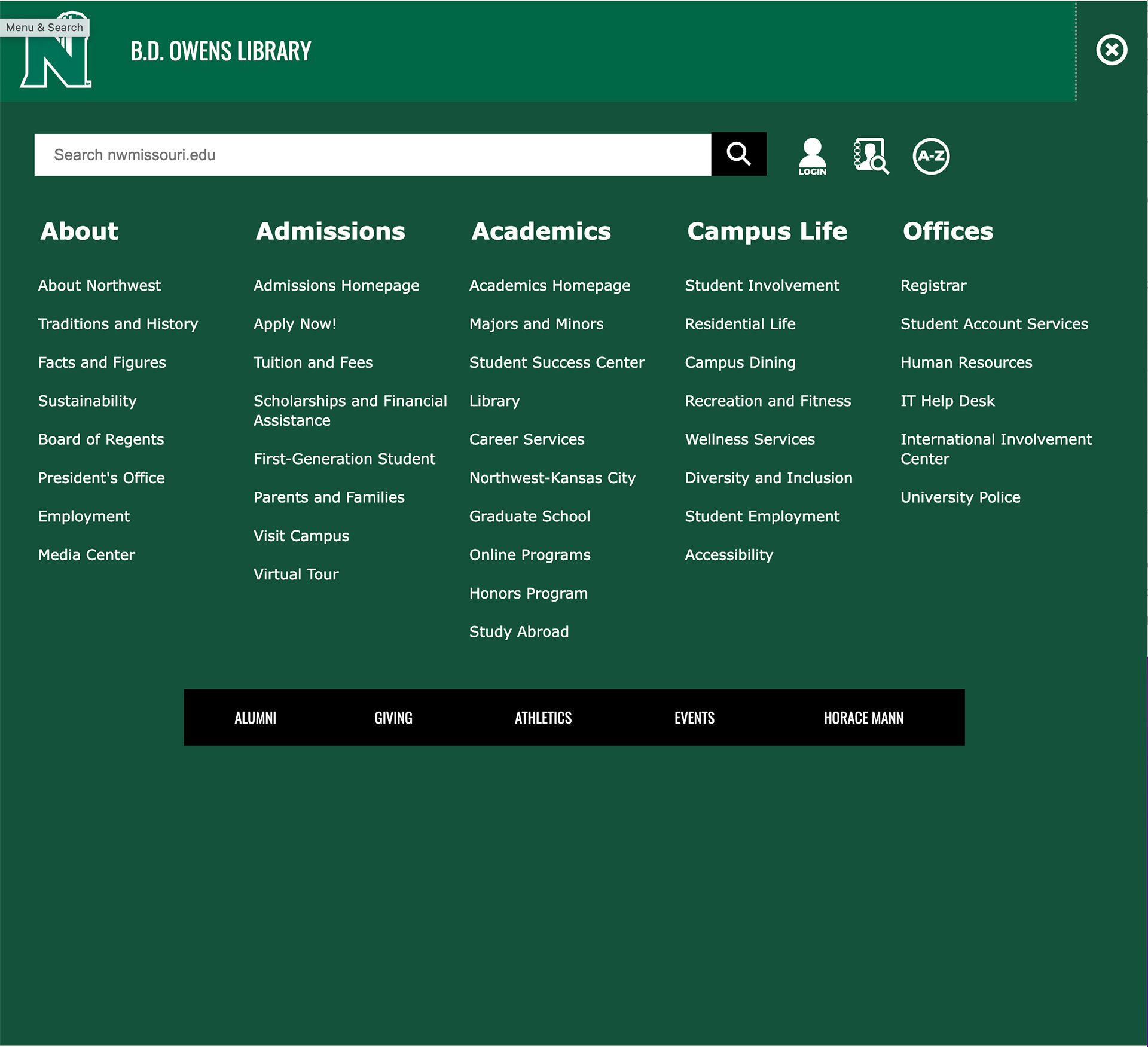Select the Campus Life heading

(x=767, y=231)
